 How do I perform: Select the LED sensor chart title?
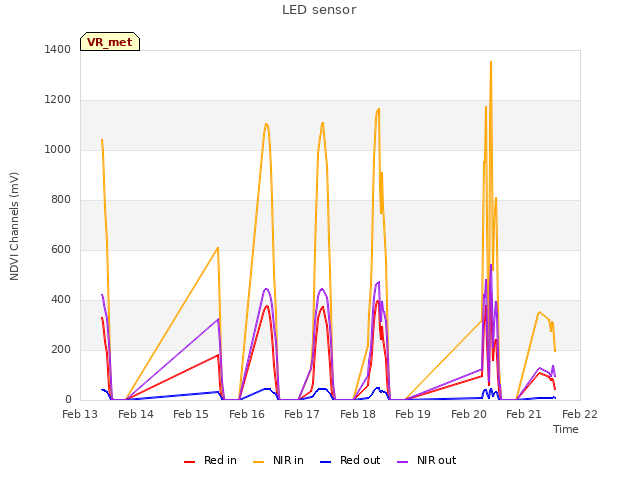coord(319,10)
